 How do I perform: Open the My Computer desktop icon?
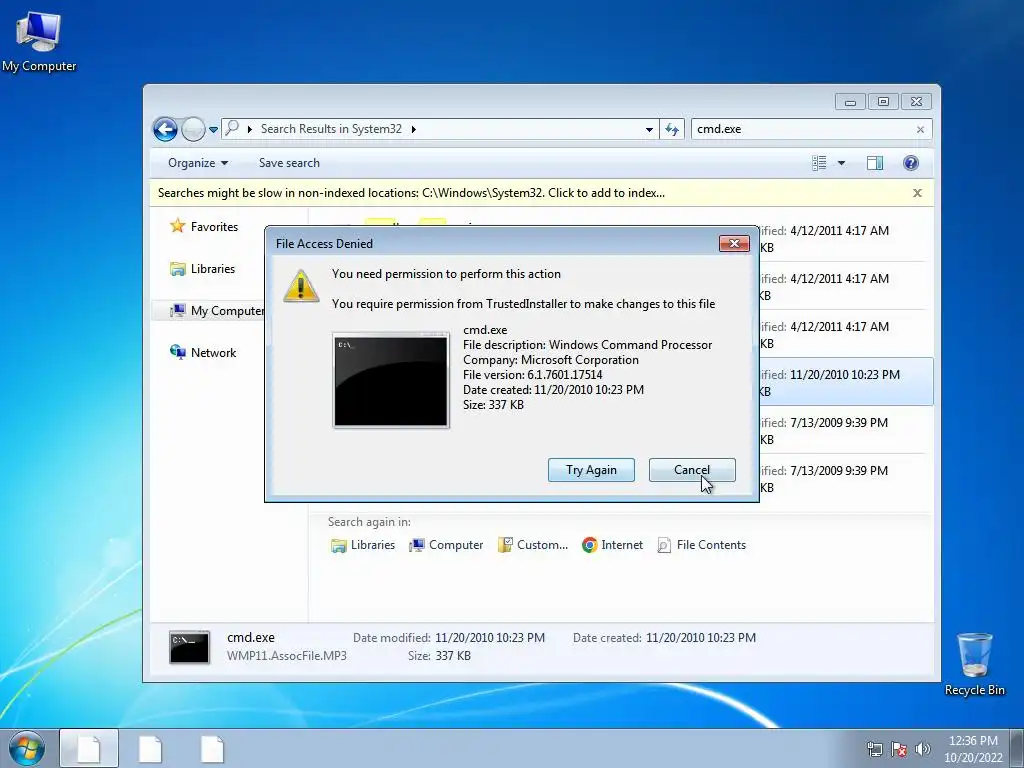pyautogui.click(x=39, y=41)
